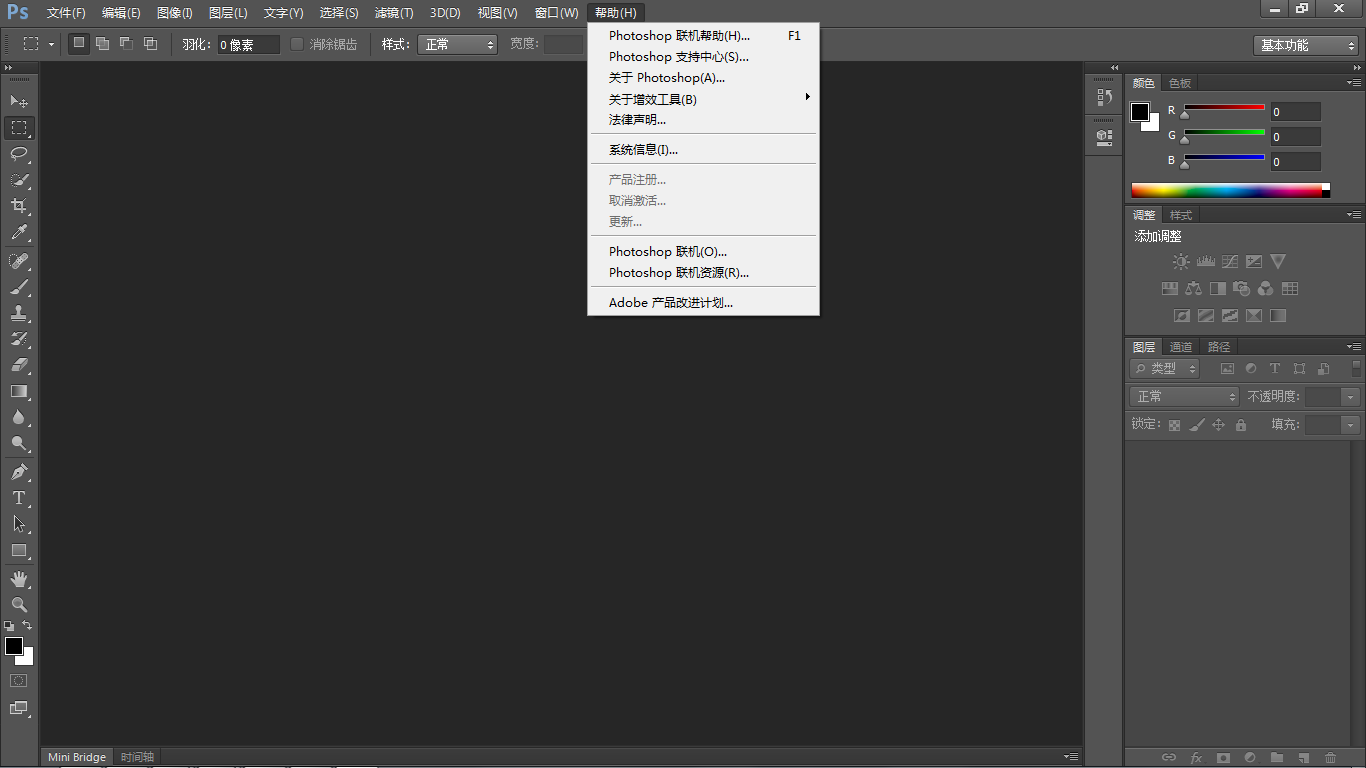Image resolution: width=1366 pixels, height=768 pixels.
Task: Switch to the 通道 channels tab
Action: click(x=1181, y=347)
